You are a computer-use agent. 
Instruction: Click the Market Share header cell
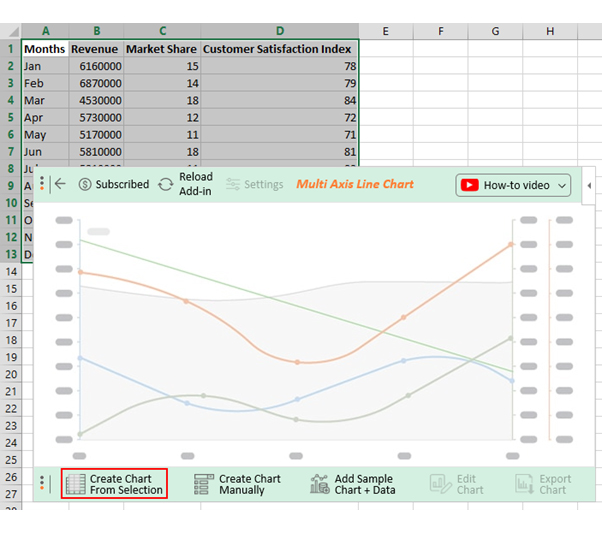(162, 49)
